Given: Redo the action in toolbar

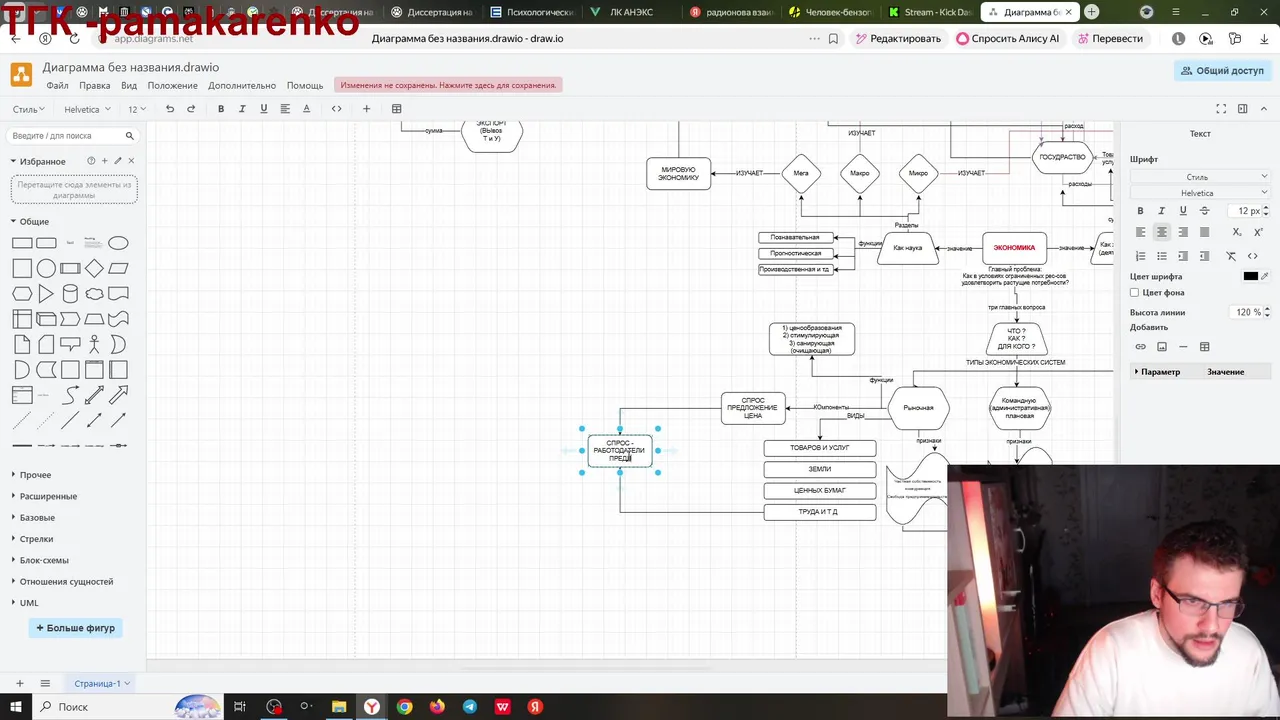Looking at the screenshot, I should [190, 109].
